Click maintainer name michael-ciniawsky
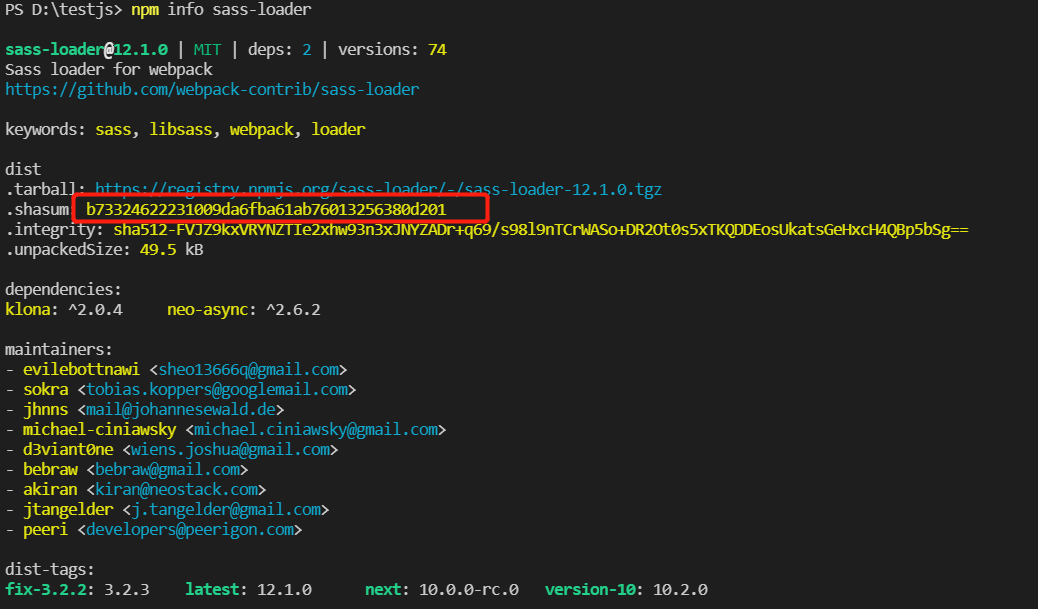 click(99, 430)
